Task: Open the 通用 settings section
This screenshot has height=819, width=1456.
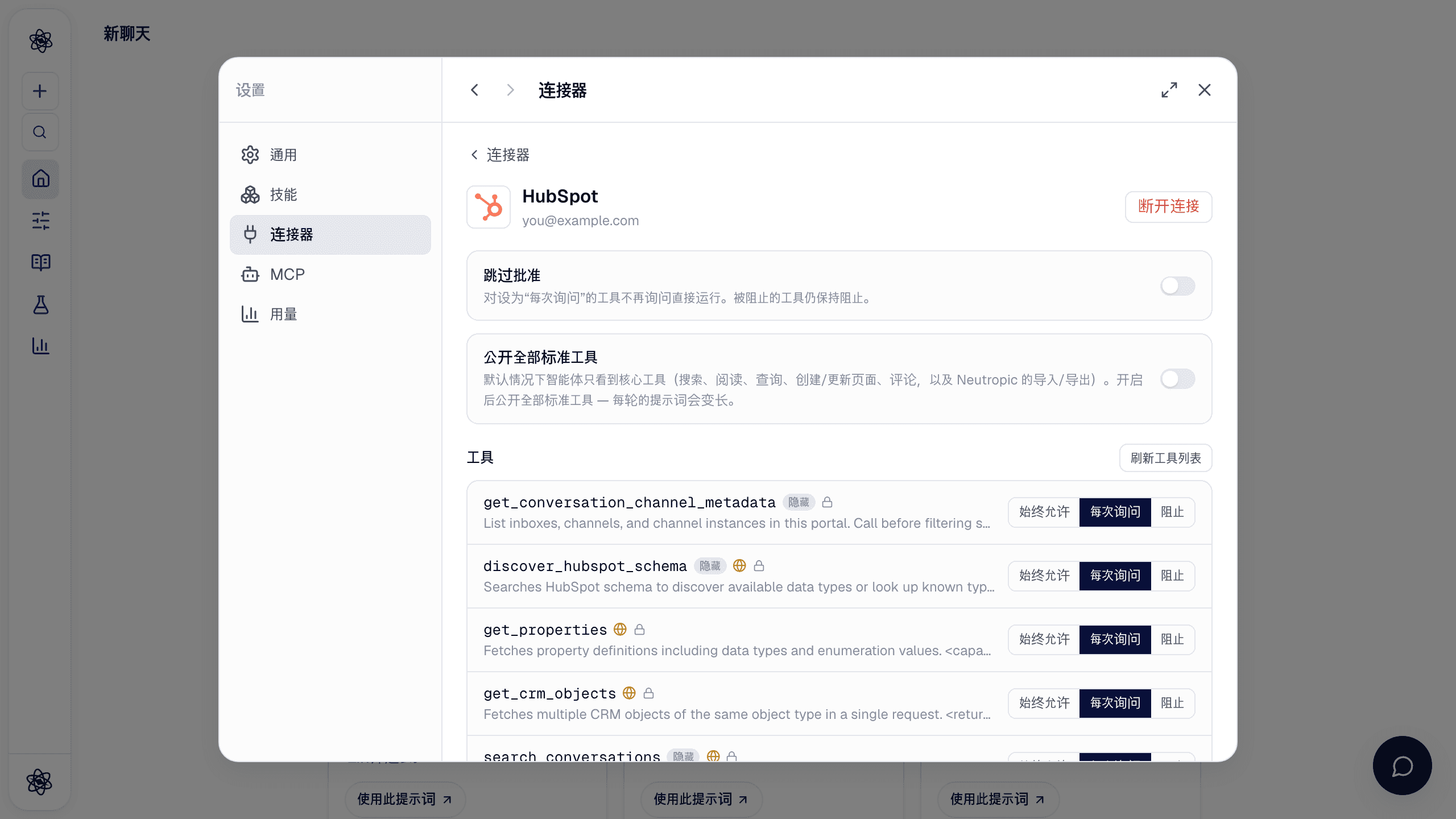Action: coord(330,155)
